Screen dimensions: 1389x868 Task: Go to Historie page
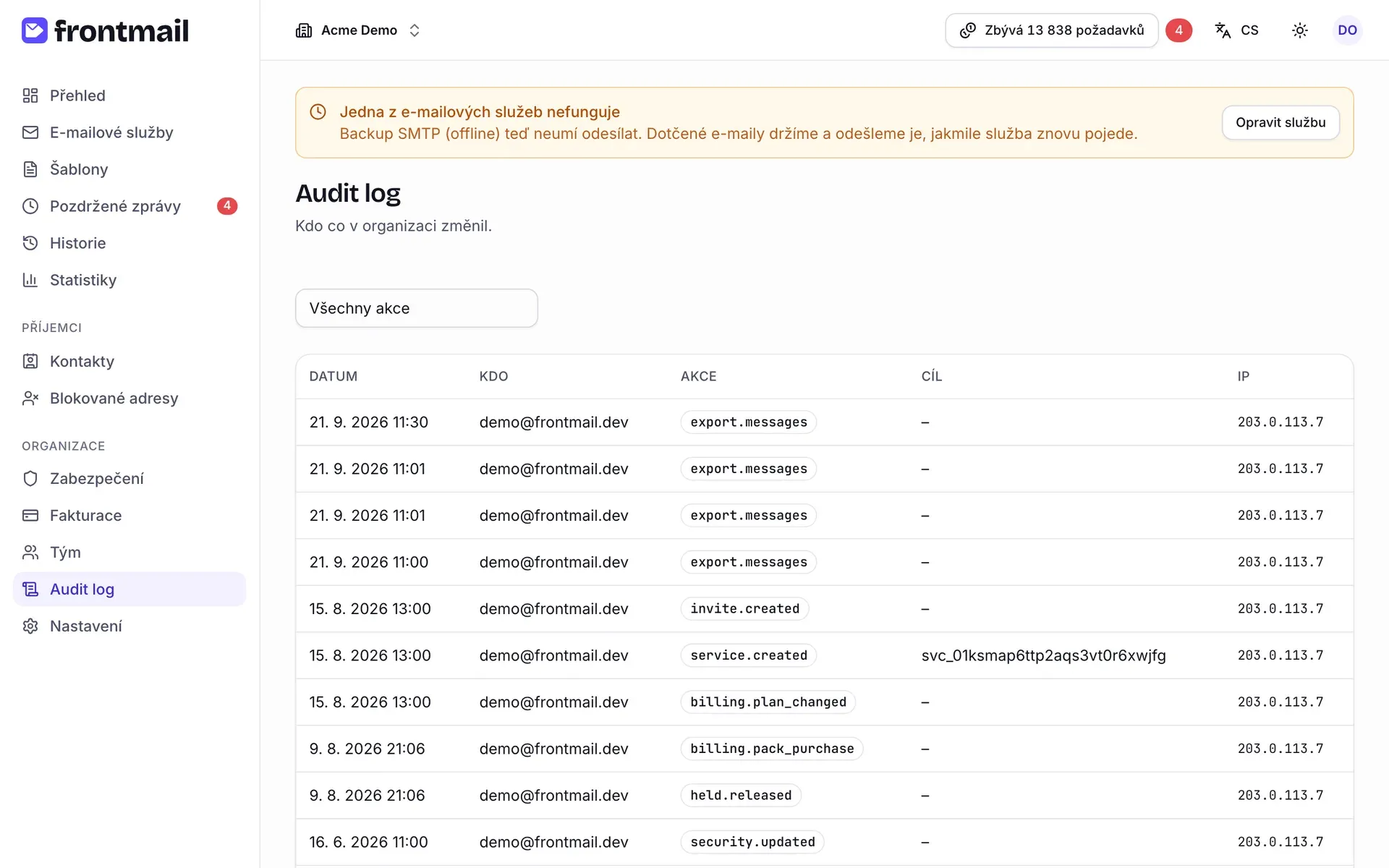click(x=129, y=243)
